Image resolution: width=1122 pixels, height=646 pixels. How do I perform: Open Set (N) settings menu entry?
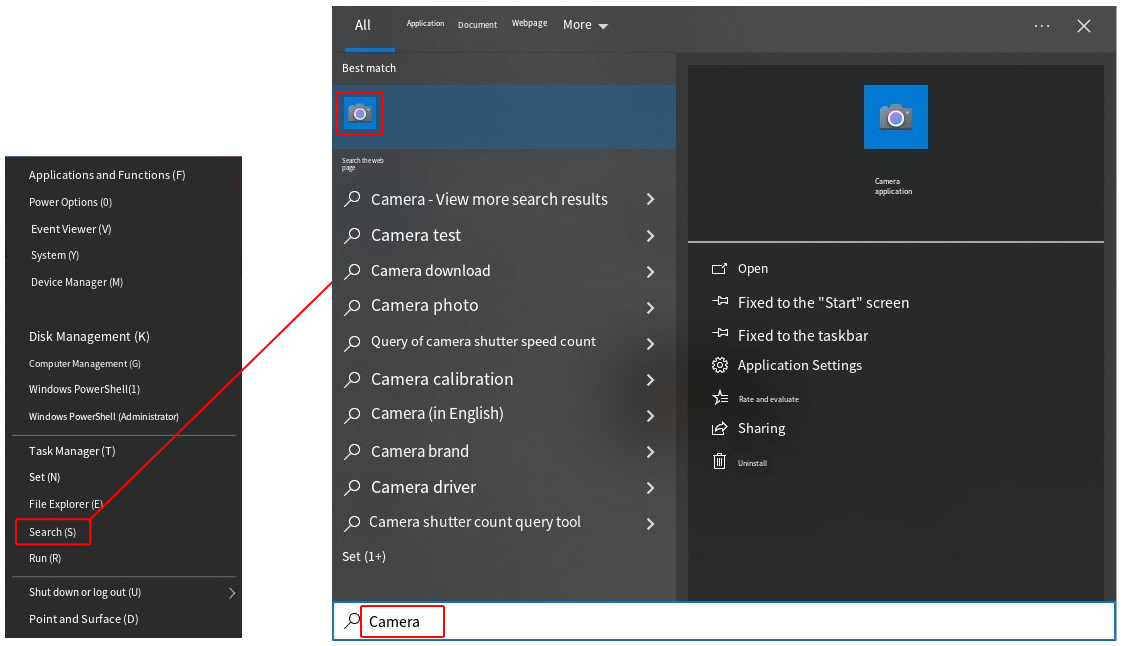(x=44, y=477)
